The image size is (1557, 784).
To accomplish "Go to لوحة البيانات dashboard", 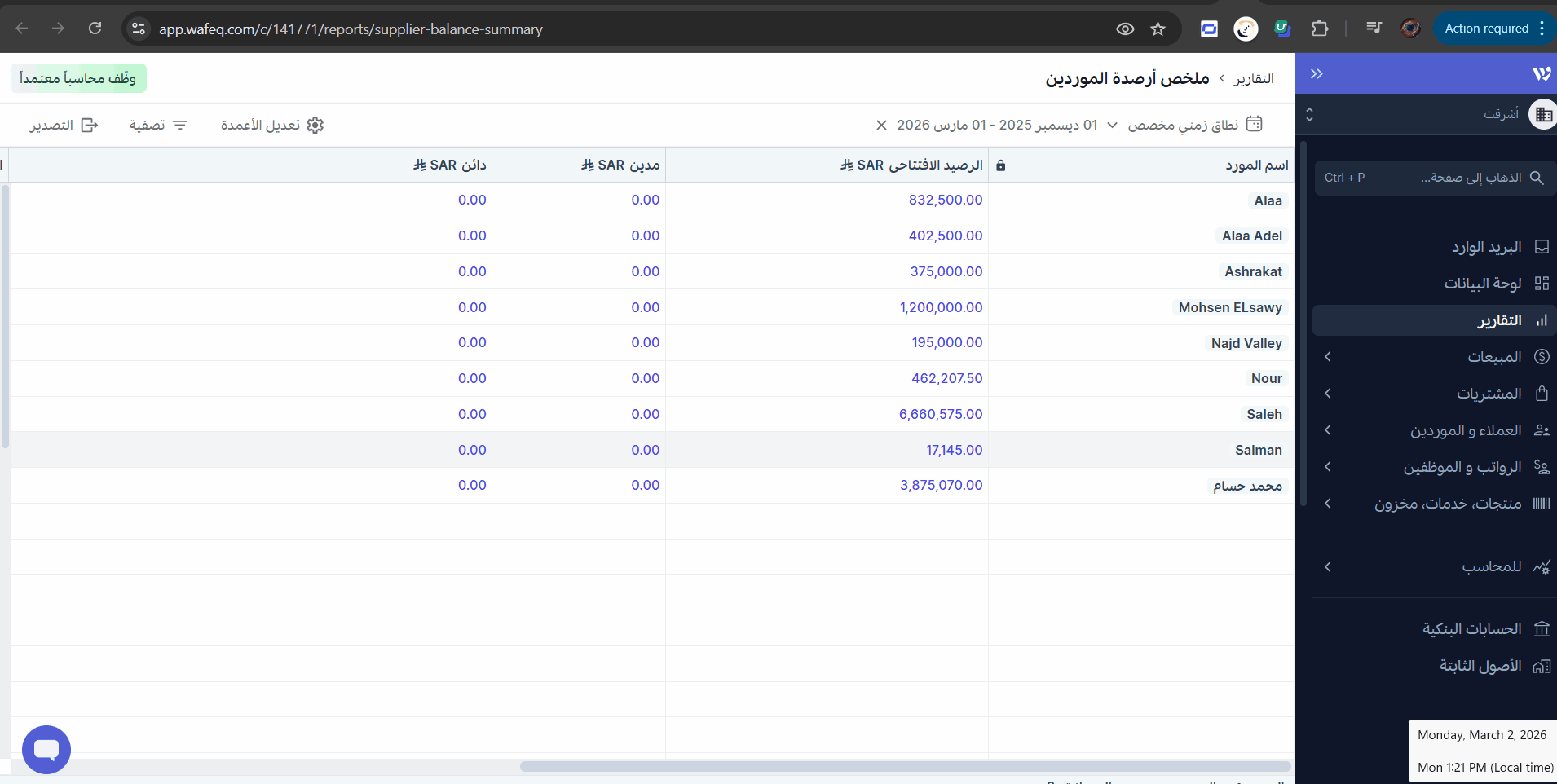I will pyautogui.click(x=1482, y=284).
